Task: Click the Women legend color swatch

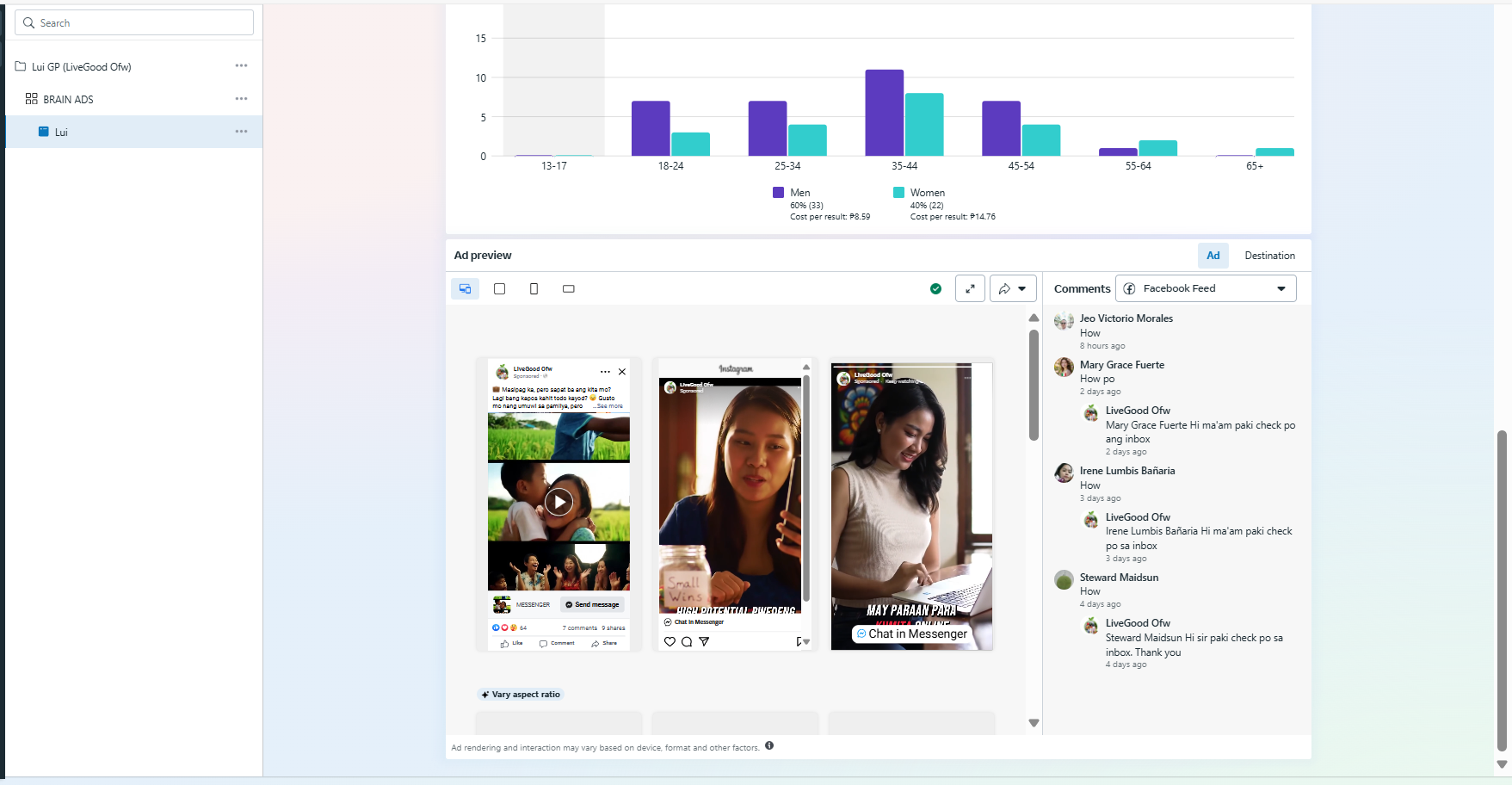Action: coord(898,193)
